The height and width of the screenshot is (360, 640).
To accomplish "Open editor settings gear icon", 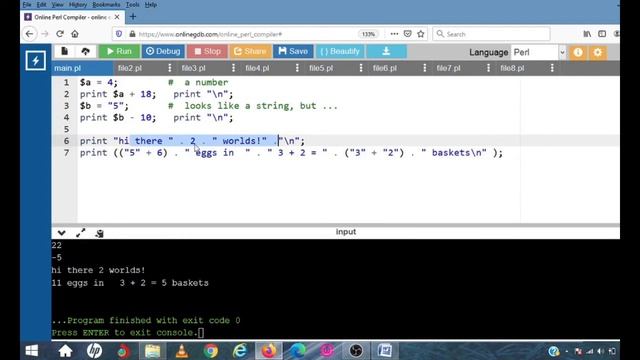I will (598, 52).
